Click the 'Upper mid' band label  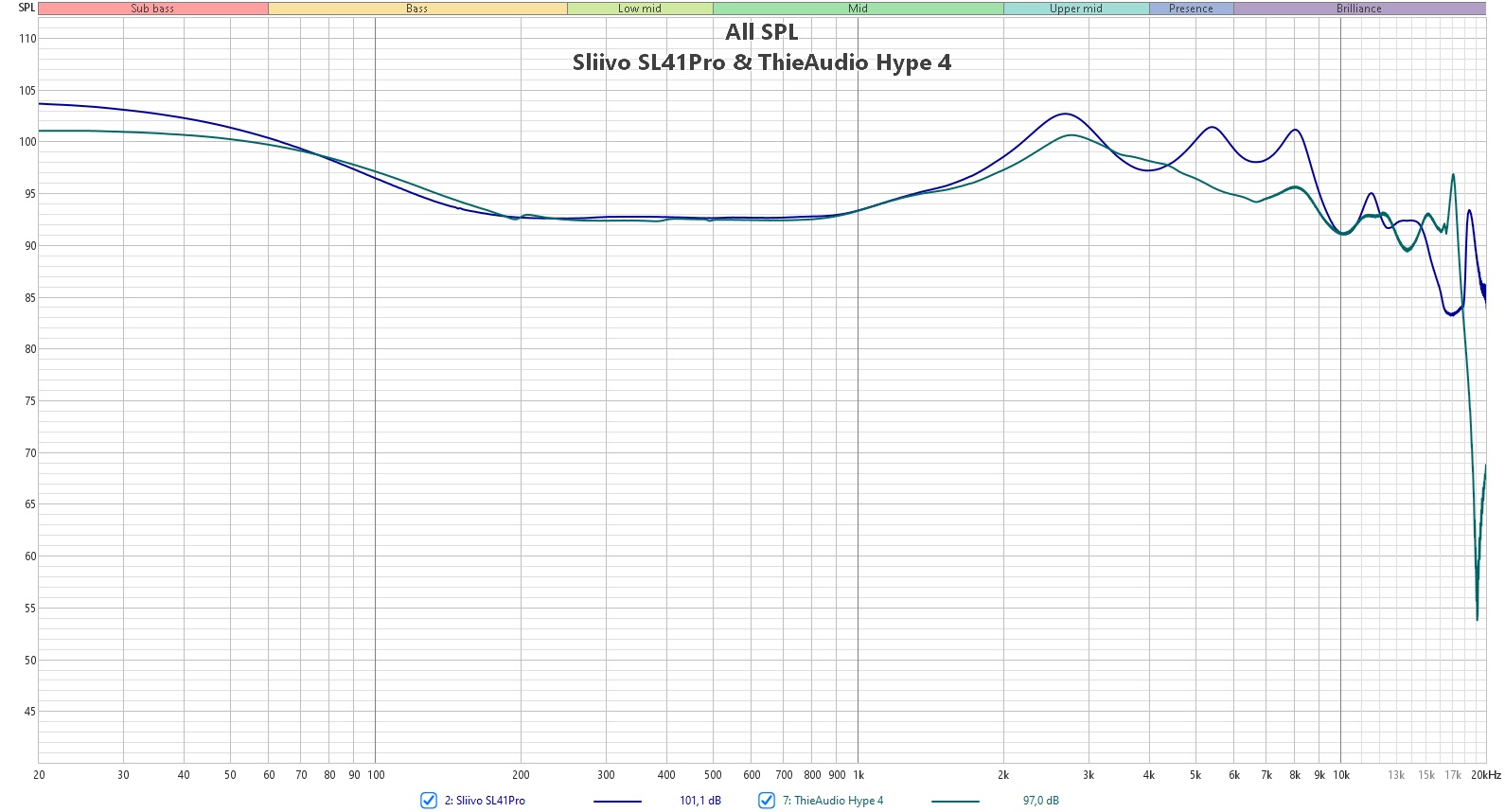pyautogui.click(x=1076, y=9)
